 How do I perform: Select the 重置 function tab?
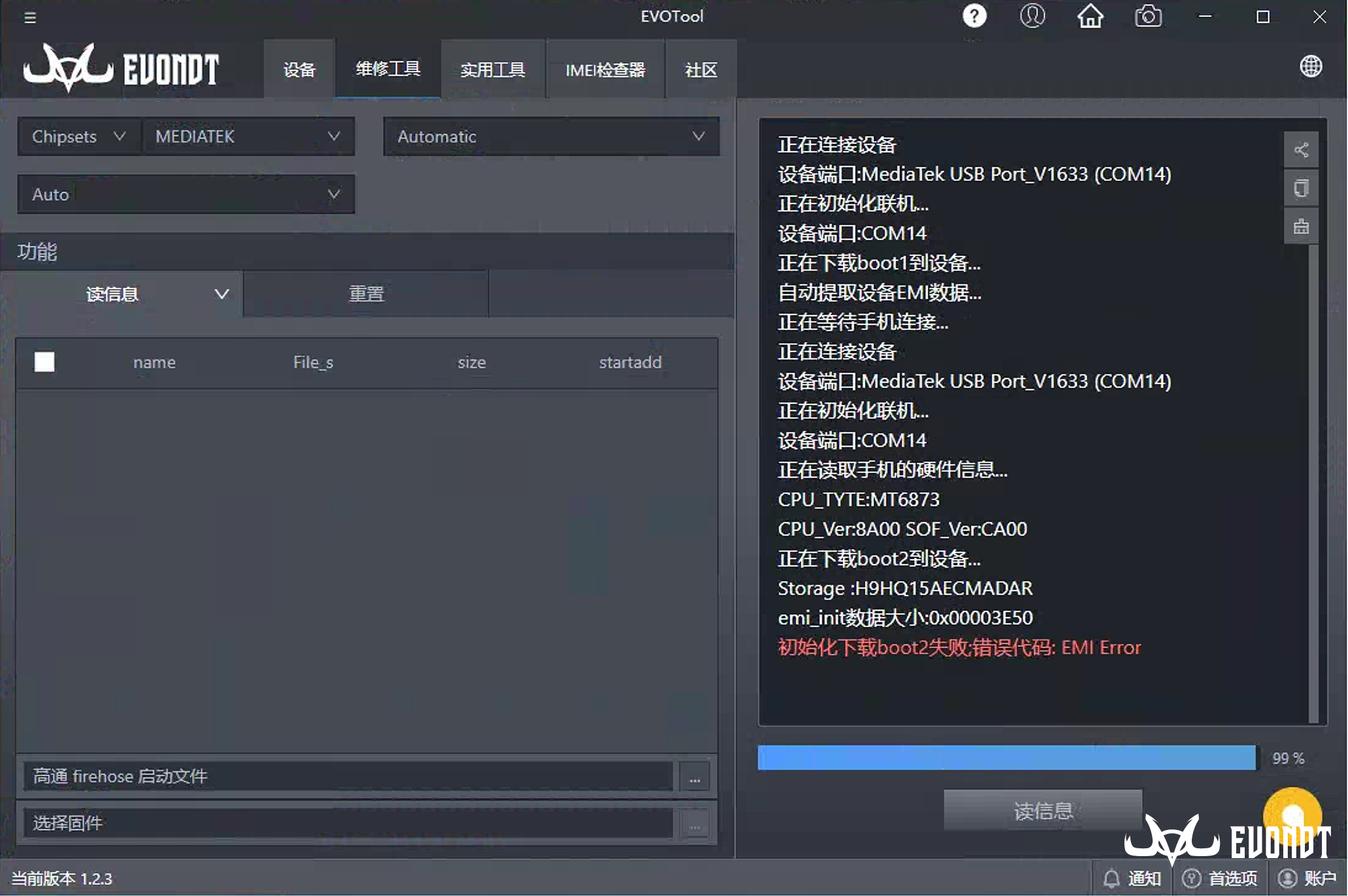(x=366, y=294)
